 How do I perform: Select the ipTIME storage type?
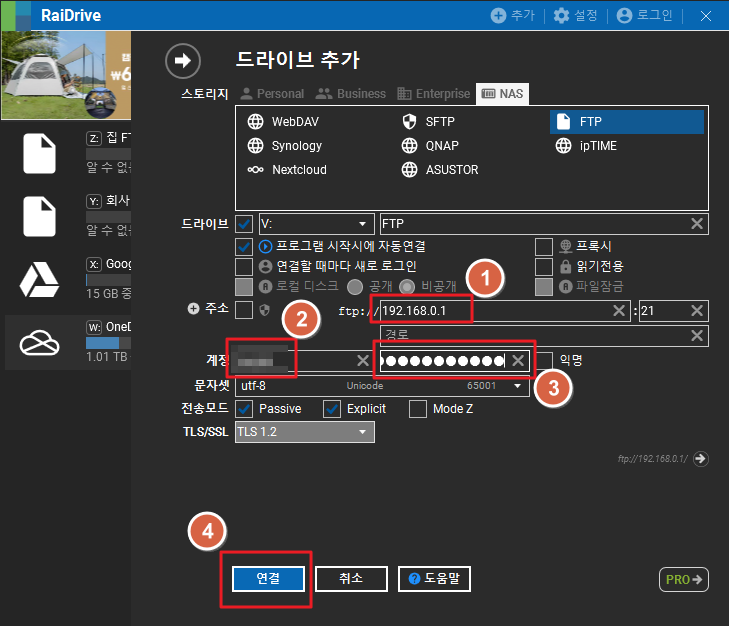pyautogui.click(x=585, y=146)
